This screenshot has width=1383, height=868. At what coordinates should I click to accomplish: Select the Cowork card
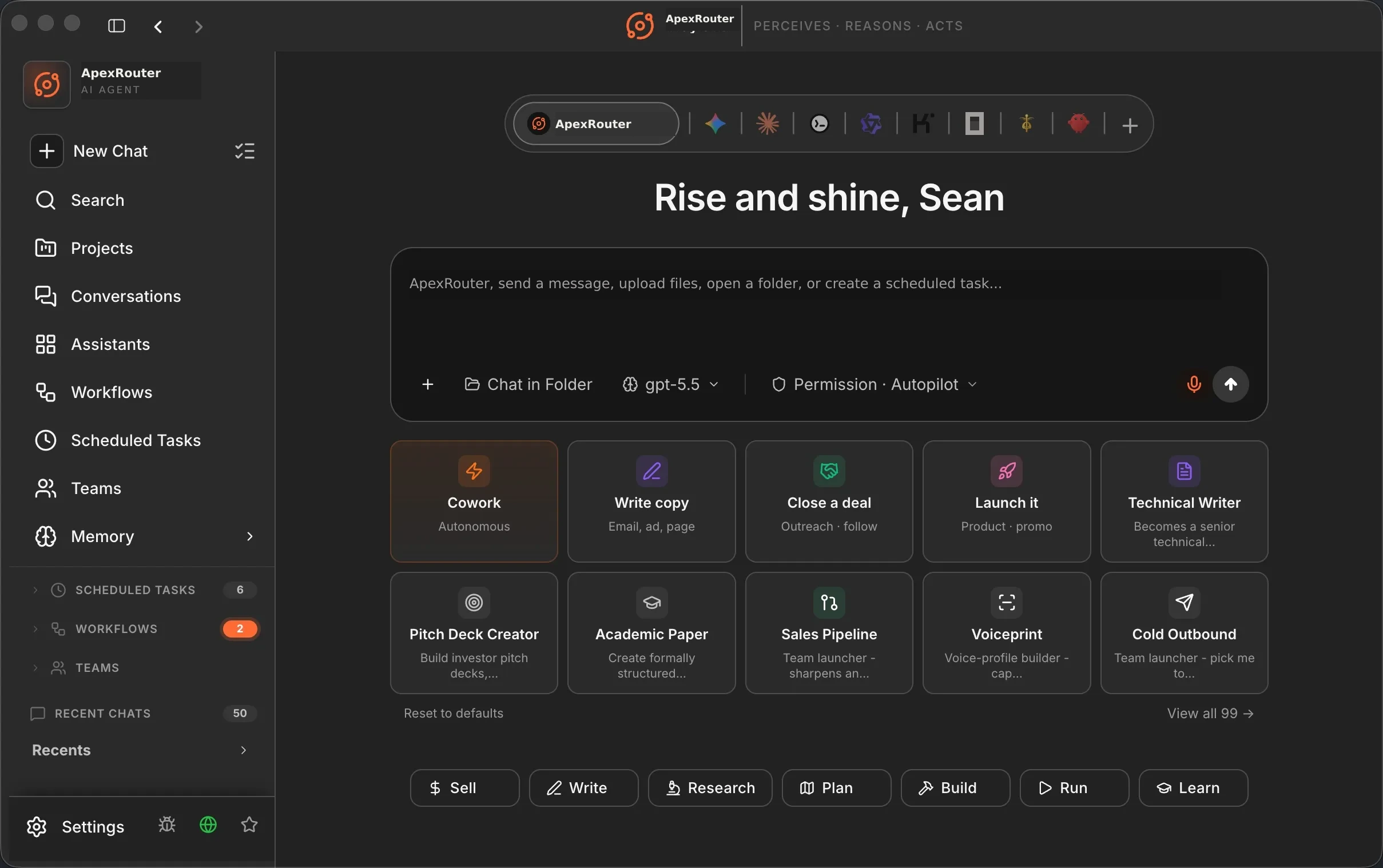click(474, 501)
